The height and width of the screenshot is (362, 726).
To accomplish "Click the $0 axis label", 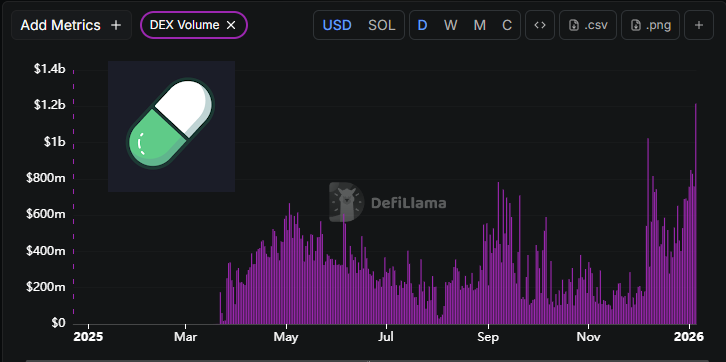I will pos(58,323).
